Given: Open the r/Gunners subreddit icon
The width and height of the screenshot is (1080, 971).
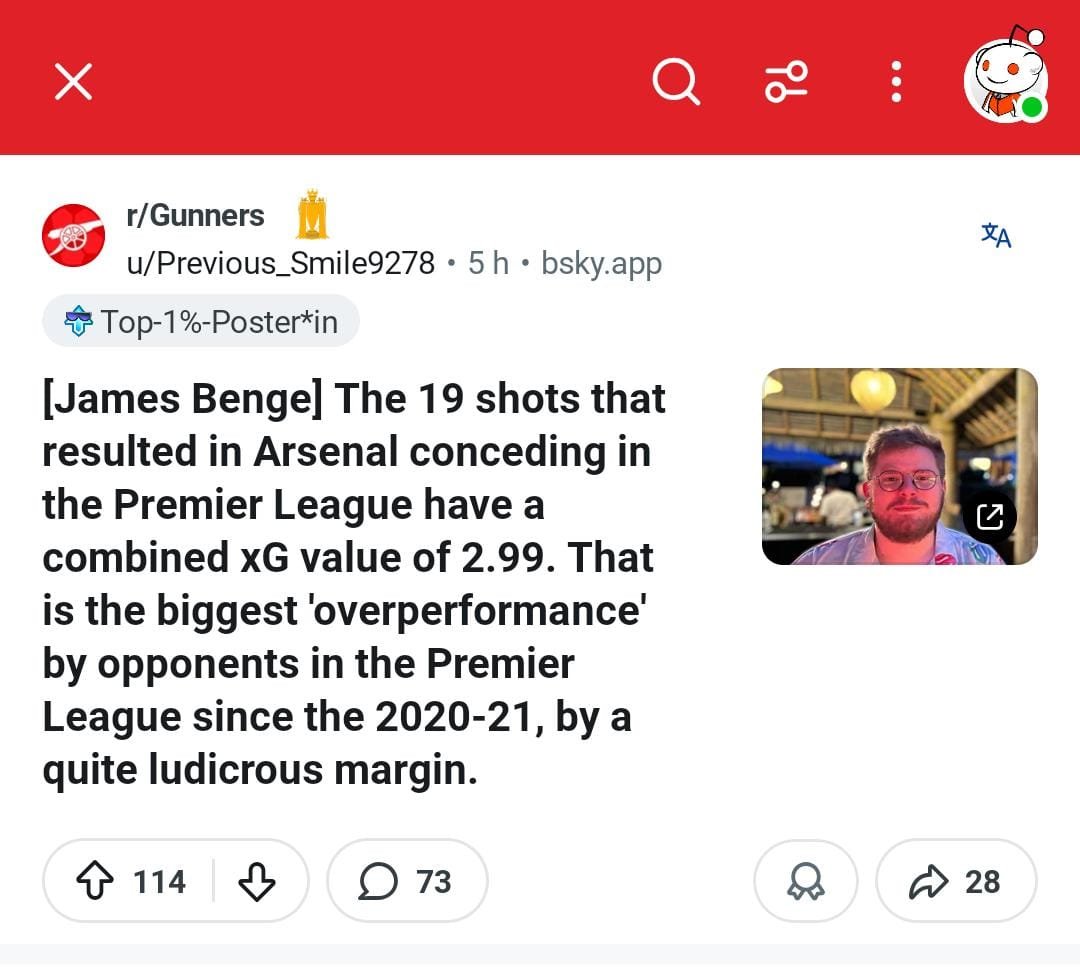Looking at the screenshot, I should (73, 236).
